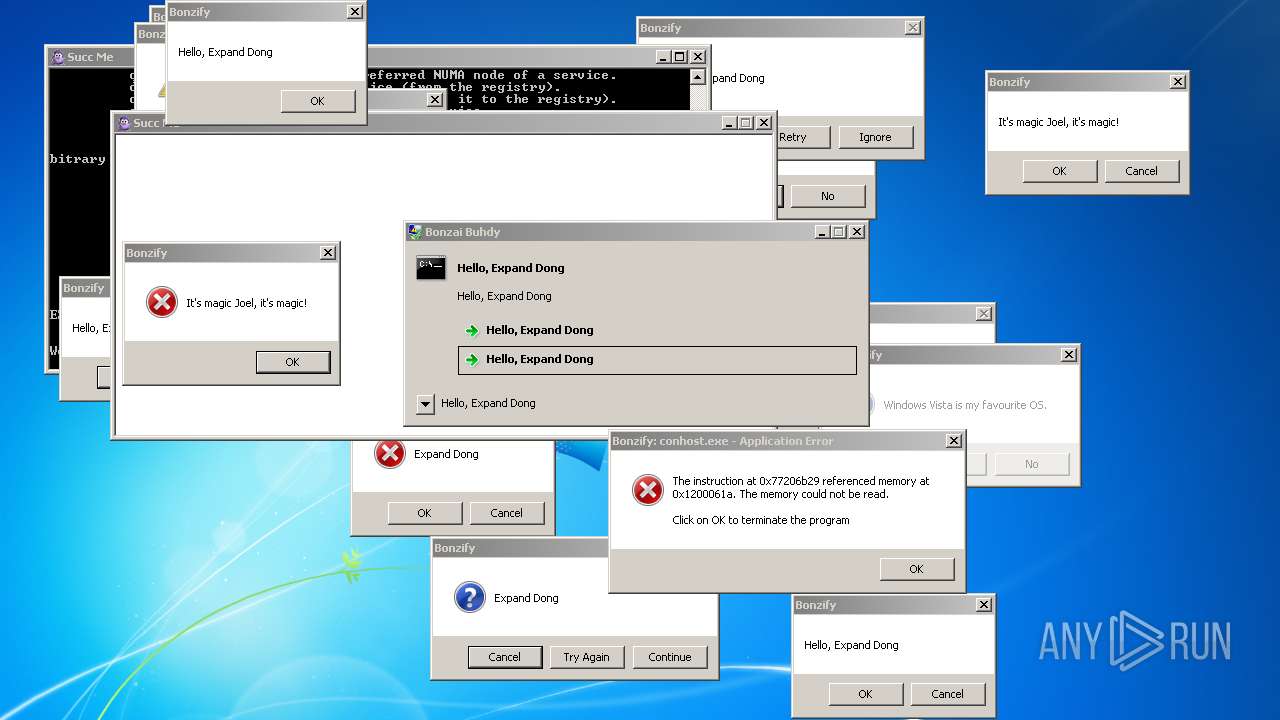
Task: Click the purple icon in the Succ Me console title bar
Action: [58, 57]
